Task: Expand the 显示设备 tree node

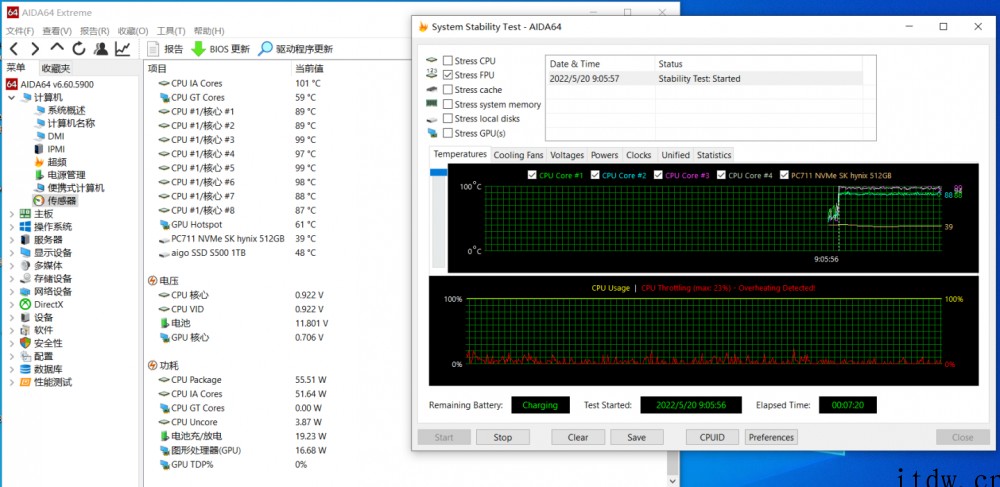Action: tap(11, 252)
